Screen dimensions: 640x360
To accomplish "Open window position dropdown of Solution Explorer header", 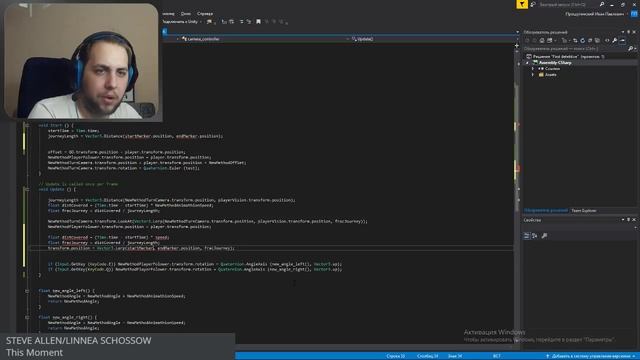I will [x=623, y=32].
